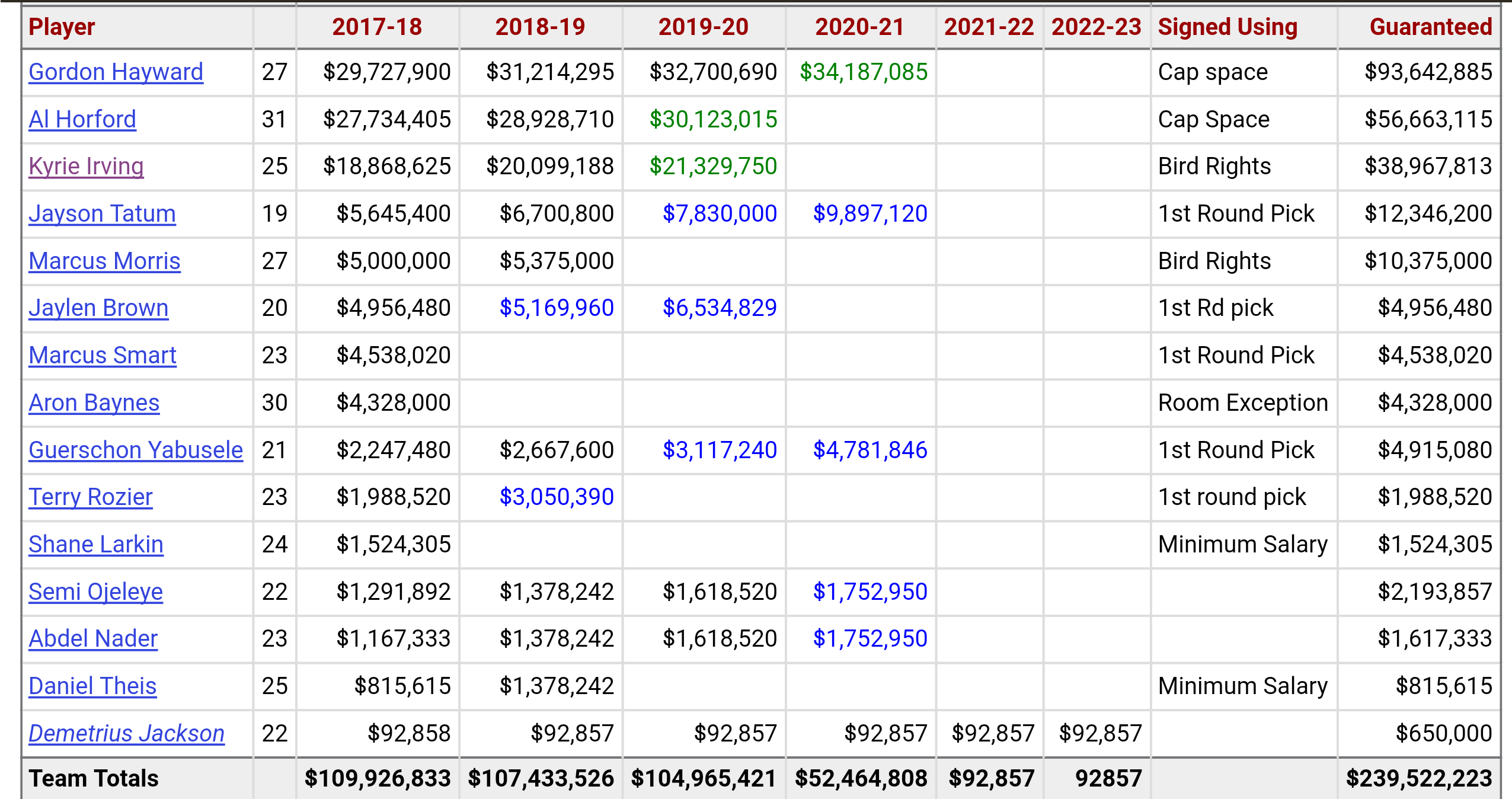The width and height of the screenshot is (1512, 799).
Task: Open Marcus Smart player link
Action: 103,356
